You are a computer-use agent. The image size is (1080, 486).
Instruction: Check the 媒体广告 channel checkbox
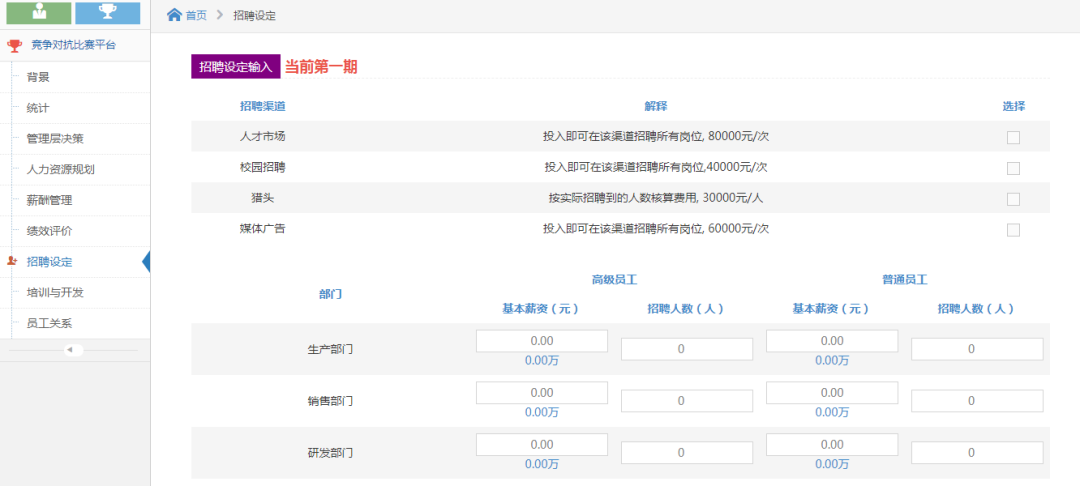click(1013, 230)
